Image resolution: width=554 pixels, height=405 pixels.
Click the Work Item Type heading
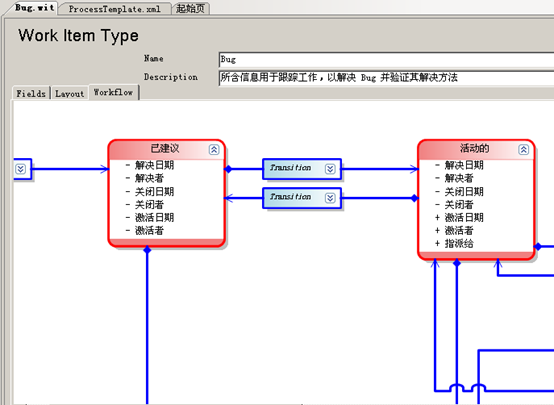pyautogui.click(x=78, y=36)
